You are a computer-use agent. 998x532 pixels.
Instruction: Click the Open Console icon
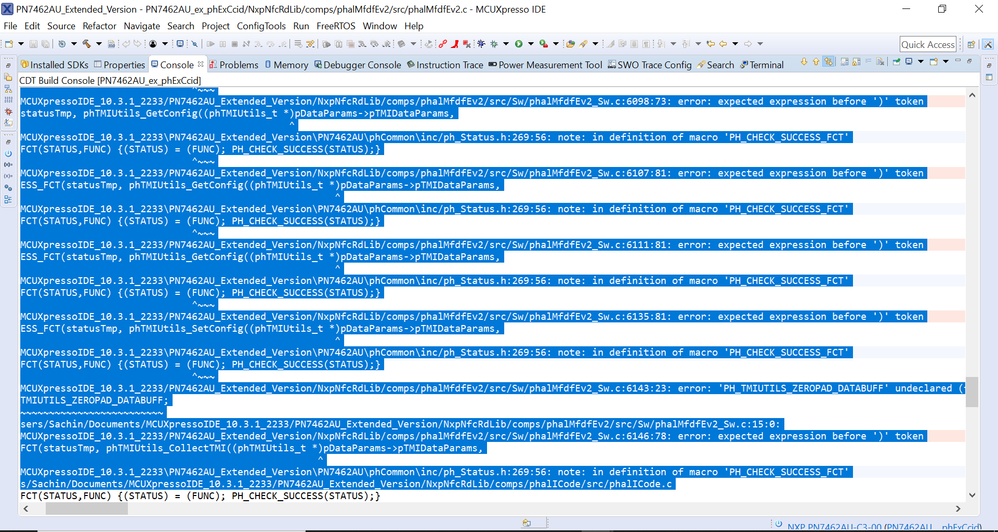pyautogui.click(x=933, y=62)
